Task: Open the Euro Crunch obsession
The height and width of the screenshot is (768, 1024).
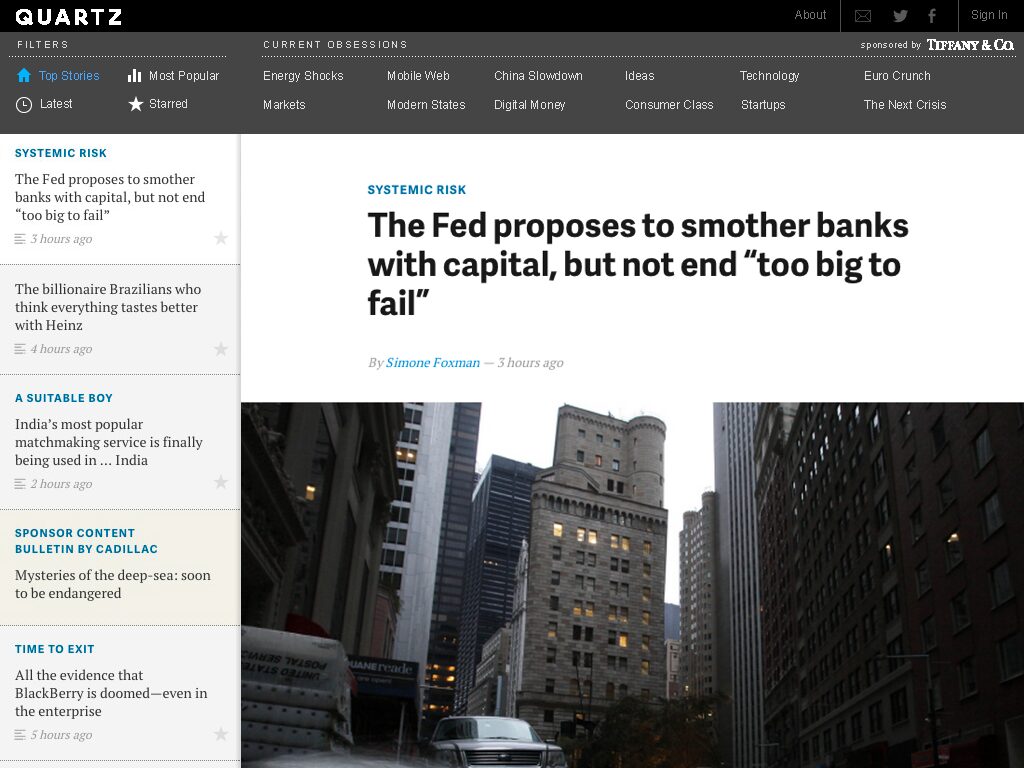Action: pos(897,76)
